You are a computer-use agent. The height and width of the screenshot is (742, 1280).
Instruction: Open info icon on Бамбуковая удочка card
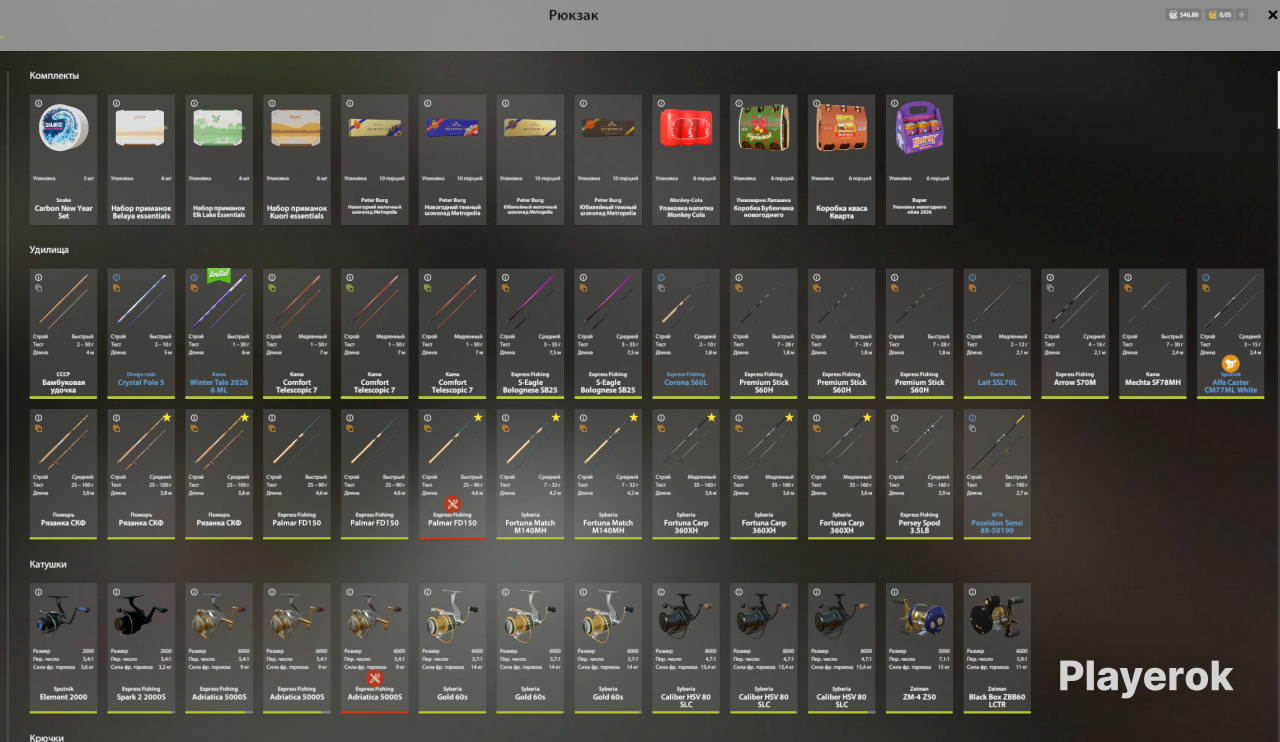click(x=38, y=277)
